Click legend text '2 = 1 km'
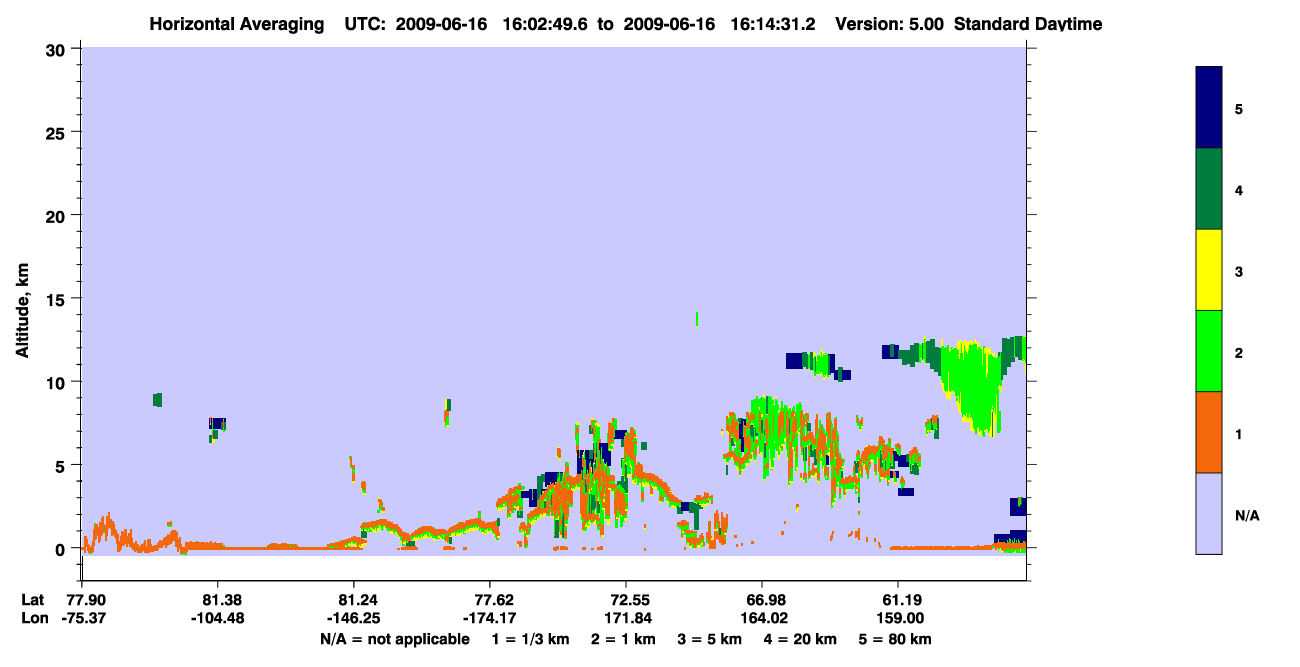 623,639
